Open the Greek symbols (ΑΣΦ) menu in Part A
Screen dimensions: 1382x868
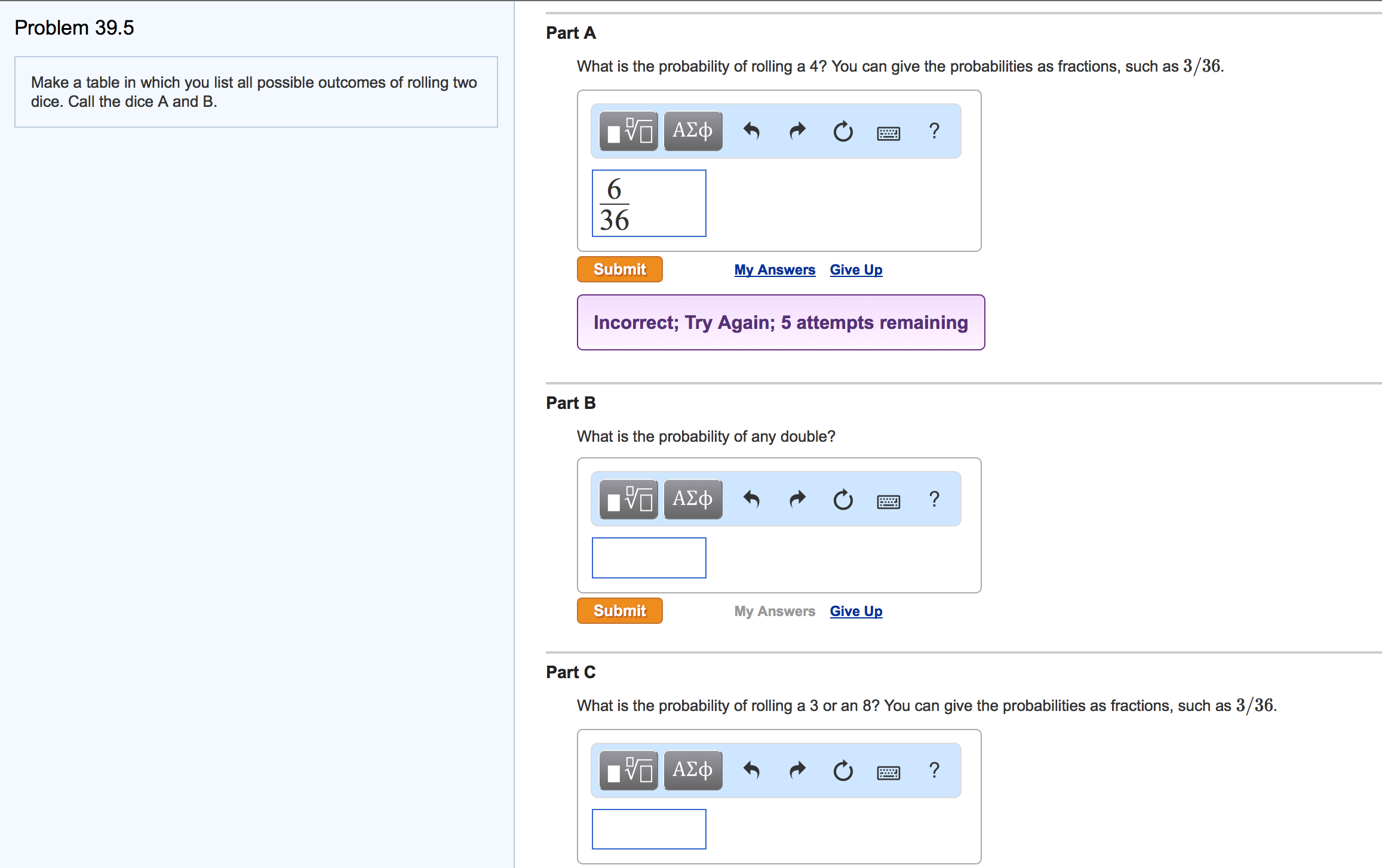coord(692,130)
